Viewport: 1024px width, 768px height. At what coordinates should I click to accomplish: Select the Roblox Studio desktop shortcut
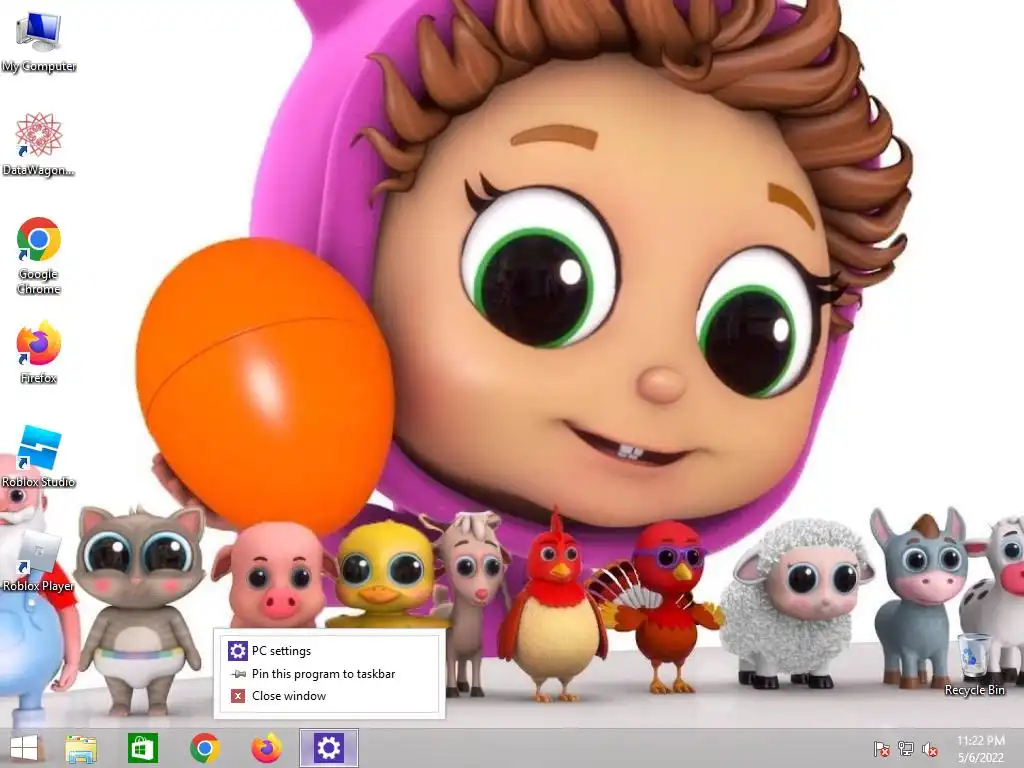[39, 457]
